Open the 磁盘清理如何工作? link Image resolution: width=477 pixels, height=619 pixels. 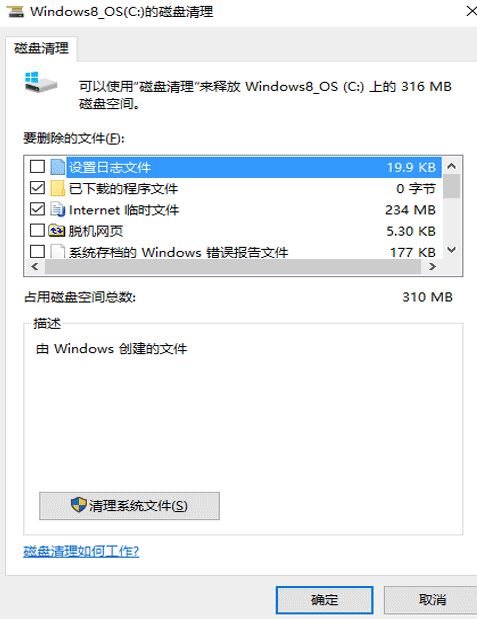(81, 551)
